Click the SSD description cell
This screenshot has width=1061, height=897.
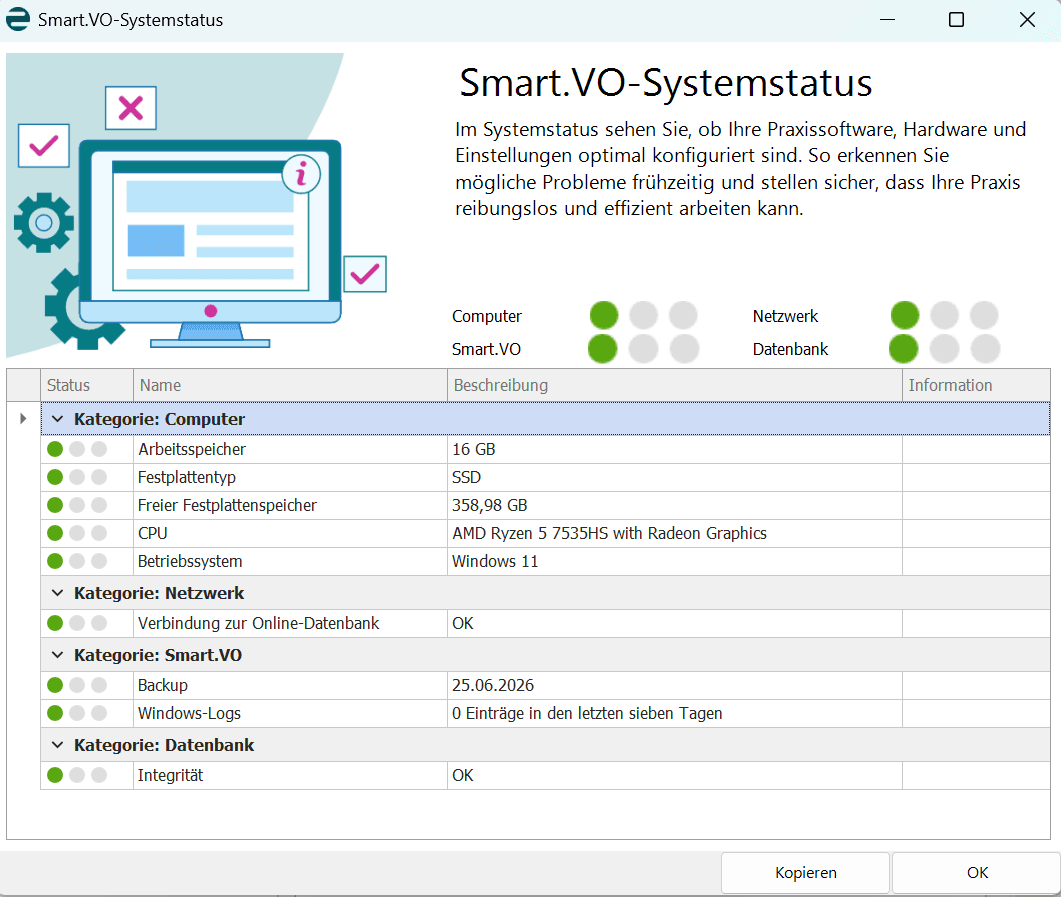click(x=675, y=477)
